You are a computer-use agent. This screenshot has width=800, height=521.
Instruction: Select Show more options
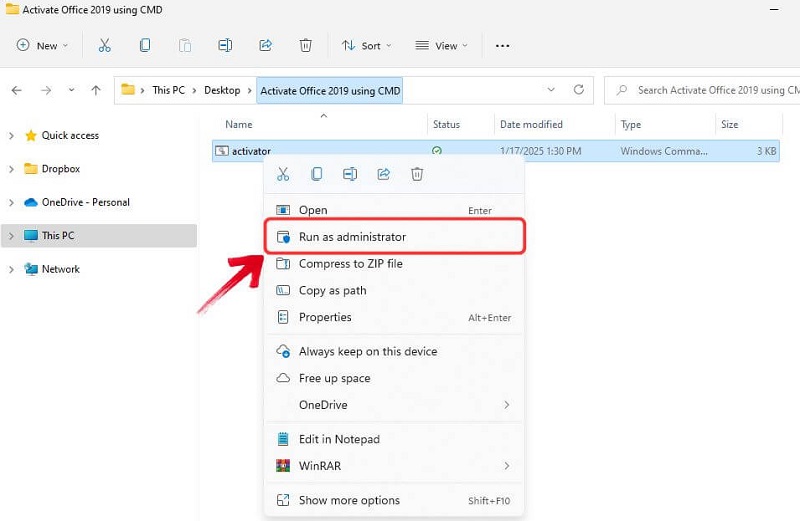point(394,500)
